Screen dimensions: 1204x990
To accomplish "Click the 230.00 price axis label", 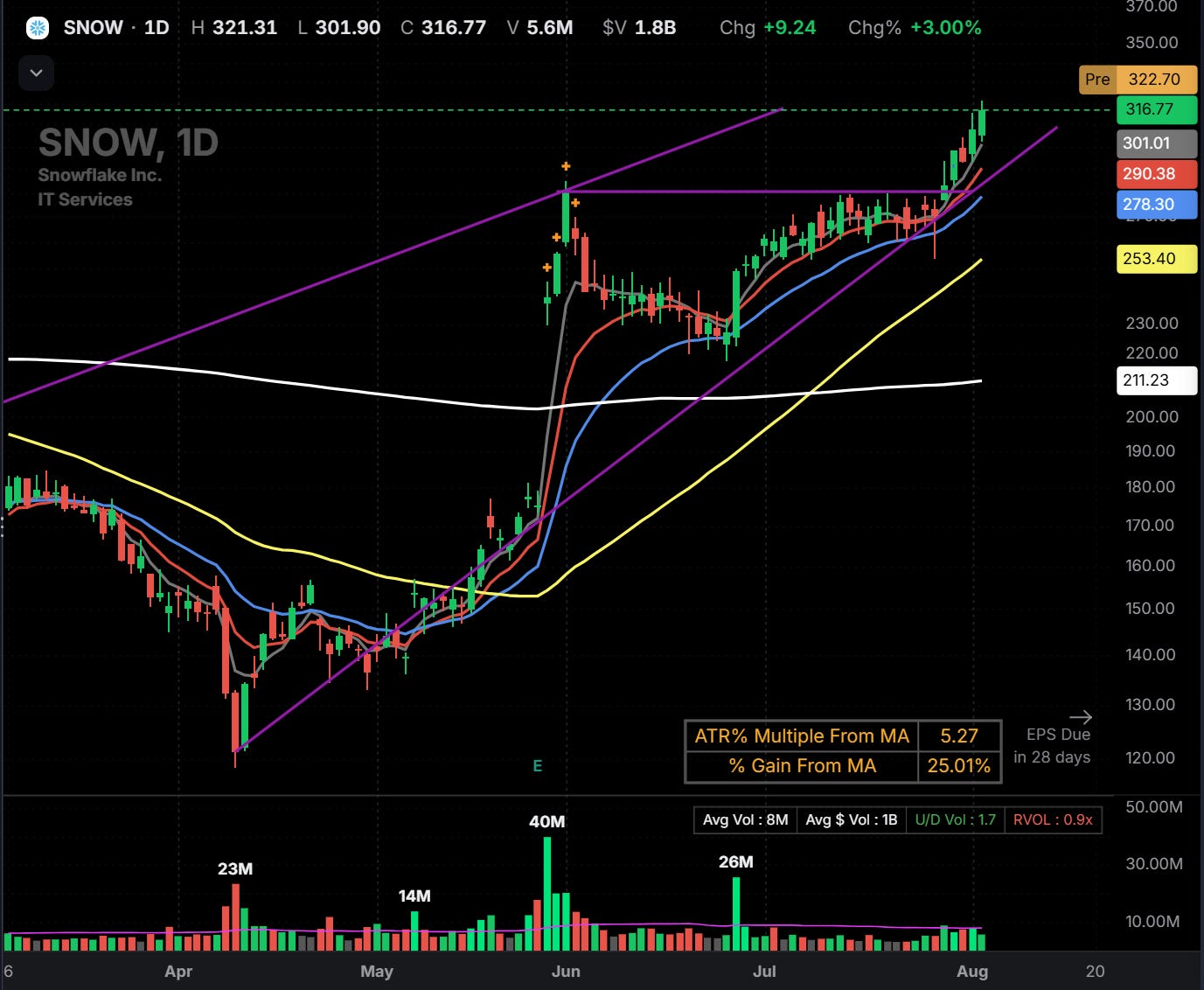I will (x=1152, y=324).
